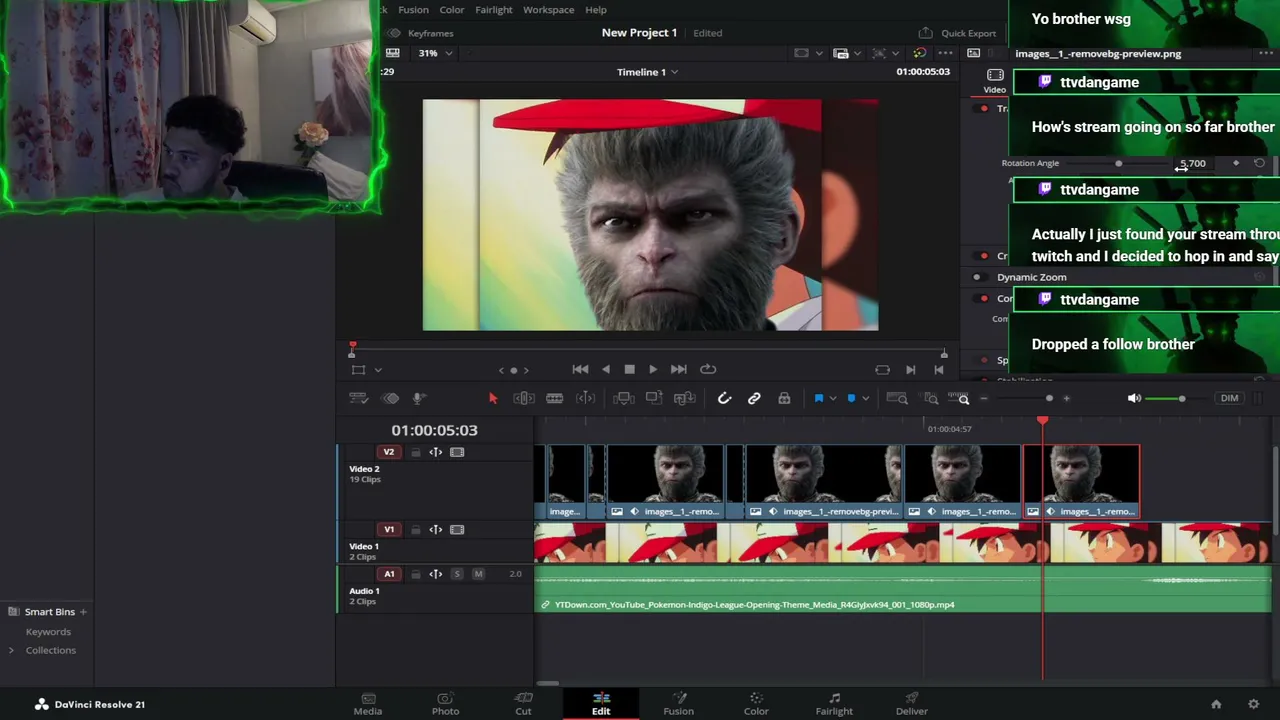Go to previous edit point button
Screen dimensions: 1280x720
(939, 369)
